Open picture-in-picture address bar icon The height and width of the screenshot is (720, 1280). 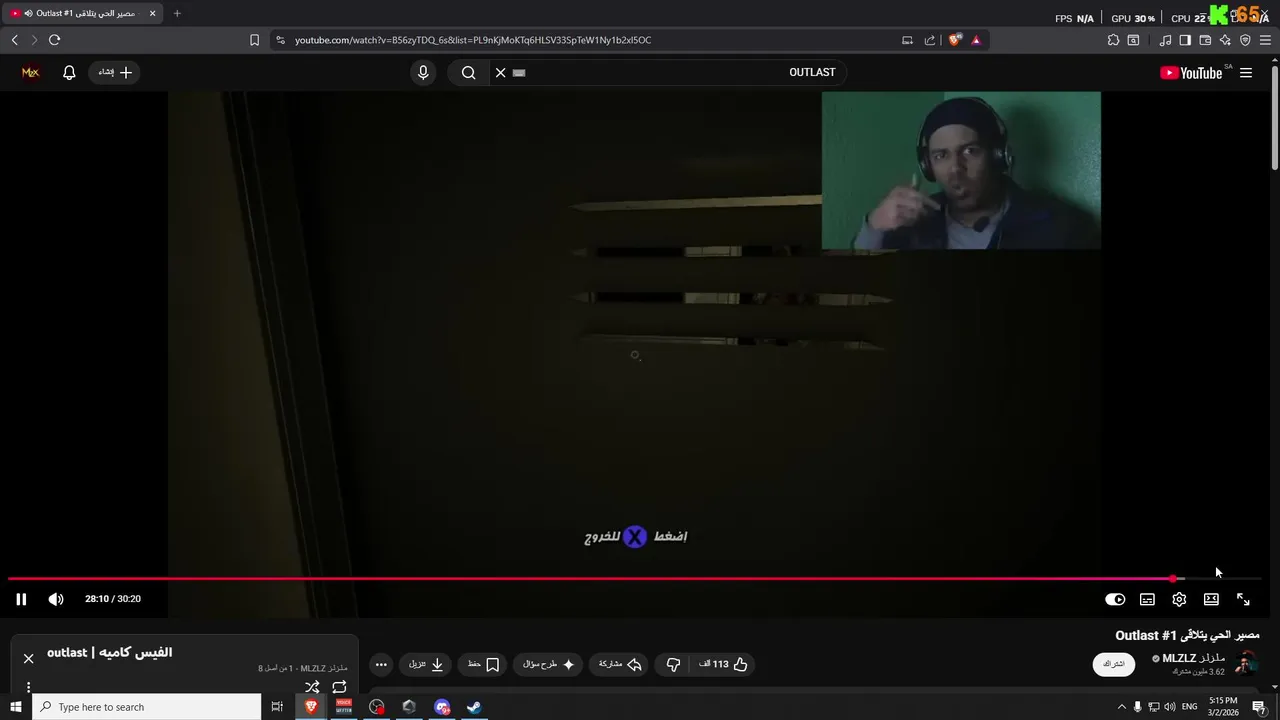pos(907,40)
